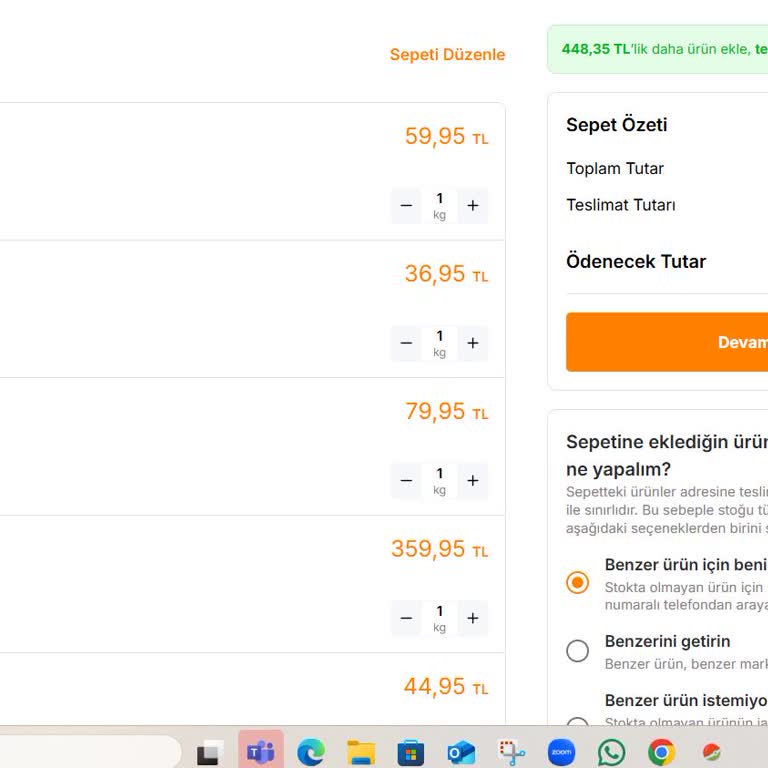Select 'Benzerini getirin' radio option
Viewport: 768px width, 768px height.
[577, 651]
